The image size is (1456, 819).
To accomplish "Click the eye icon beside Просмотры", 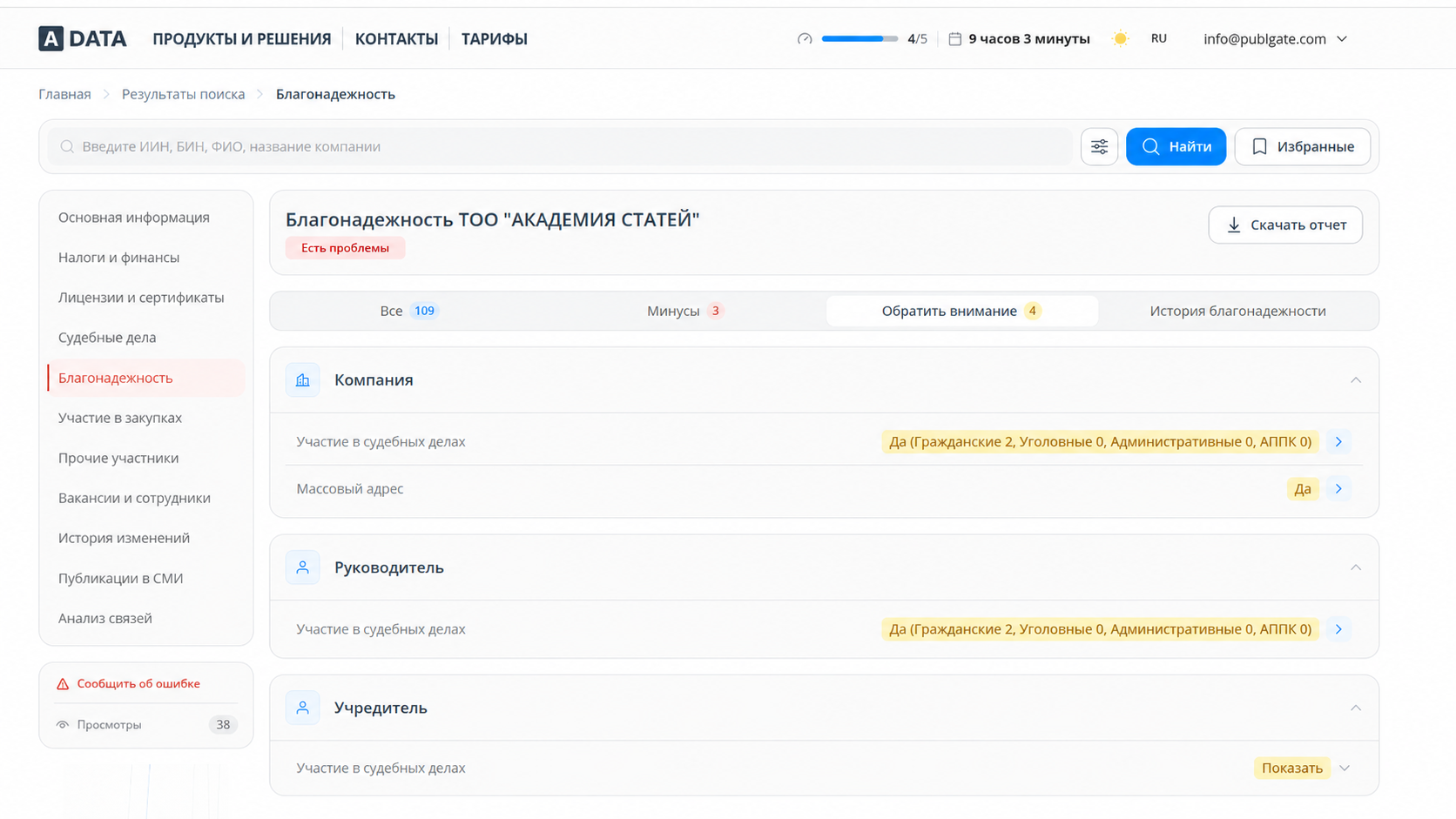I will pos(63,725).
